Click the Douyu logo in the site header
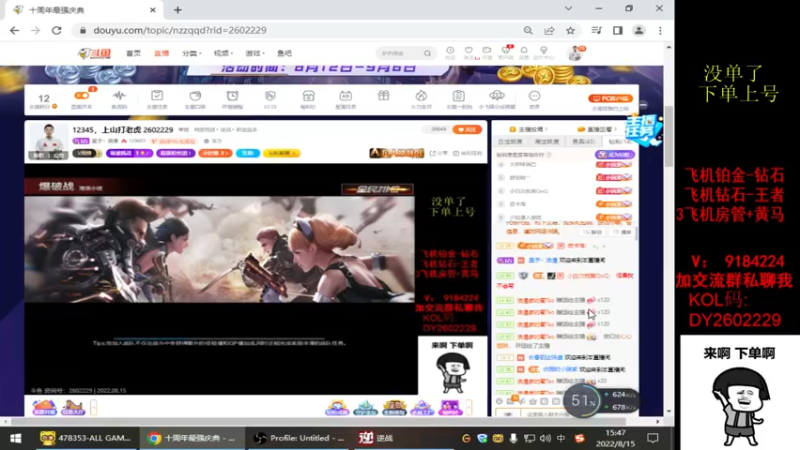 [x=94, y=53]
